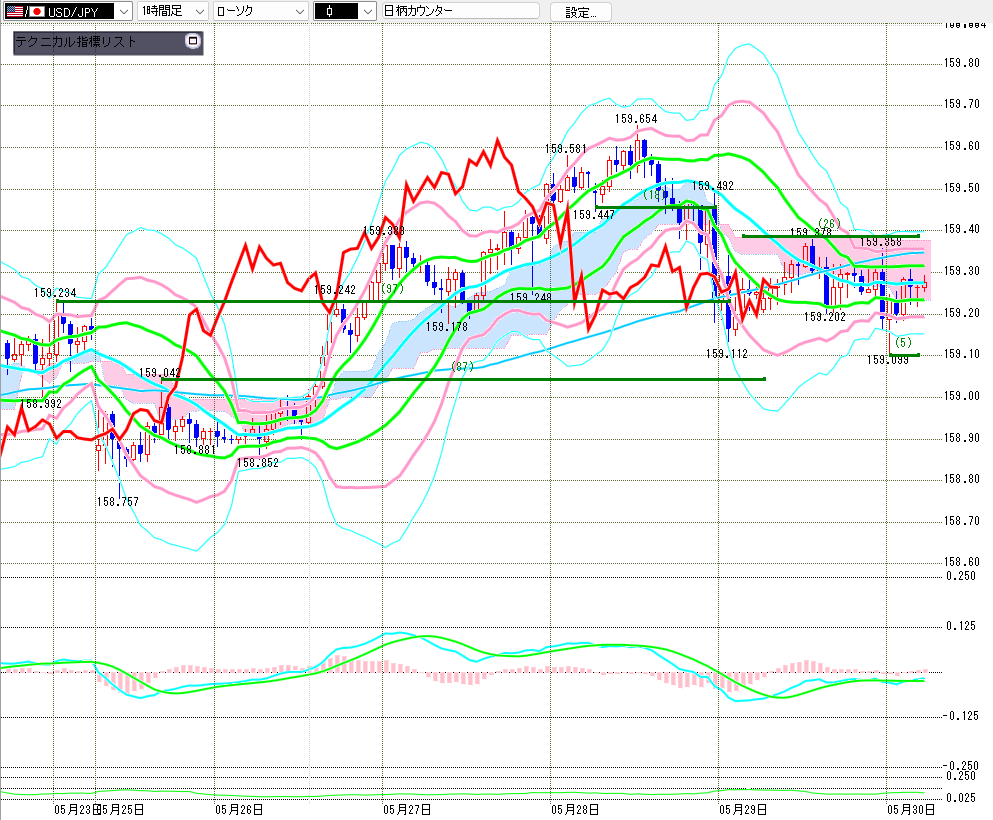The width and height of the screenshot is (993, 820).
Task: Click the candlestick symbol icon in toolbar
Action: [329, 11]
